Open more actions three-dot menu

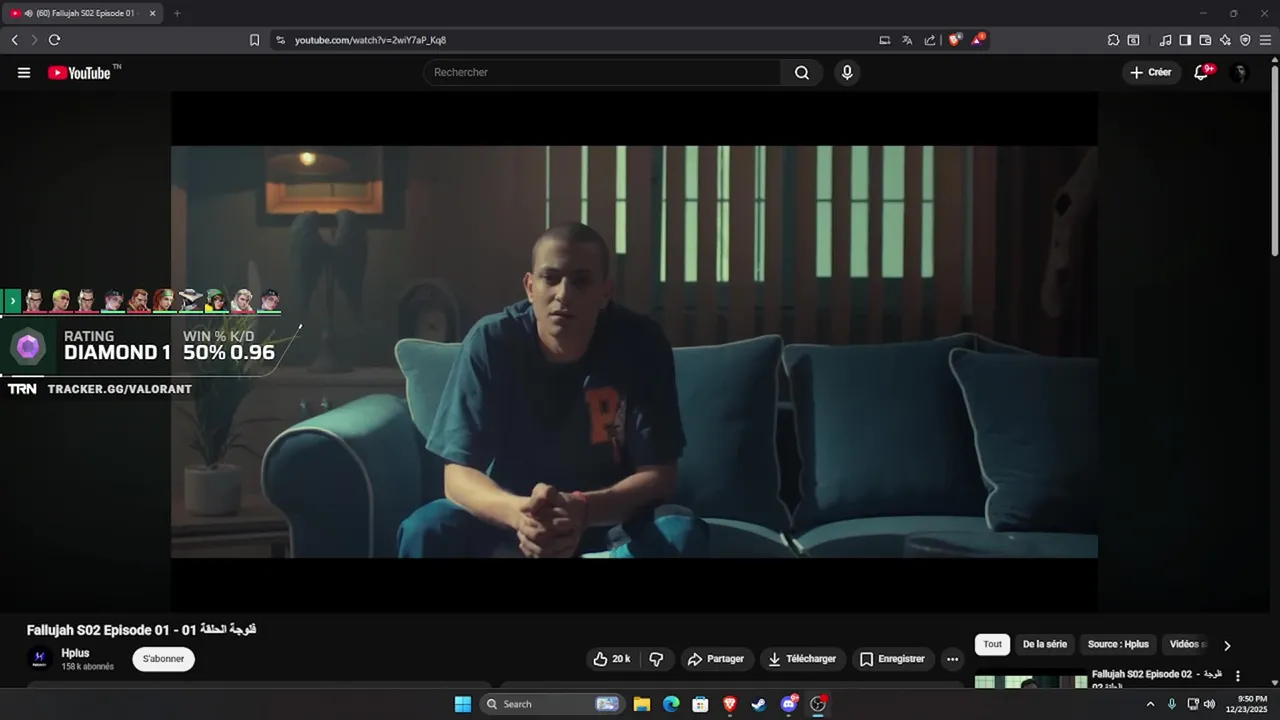[952, 659]
